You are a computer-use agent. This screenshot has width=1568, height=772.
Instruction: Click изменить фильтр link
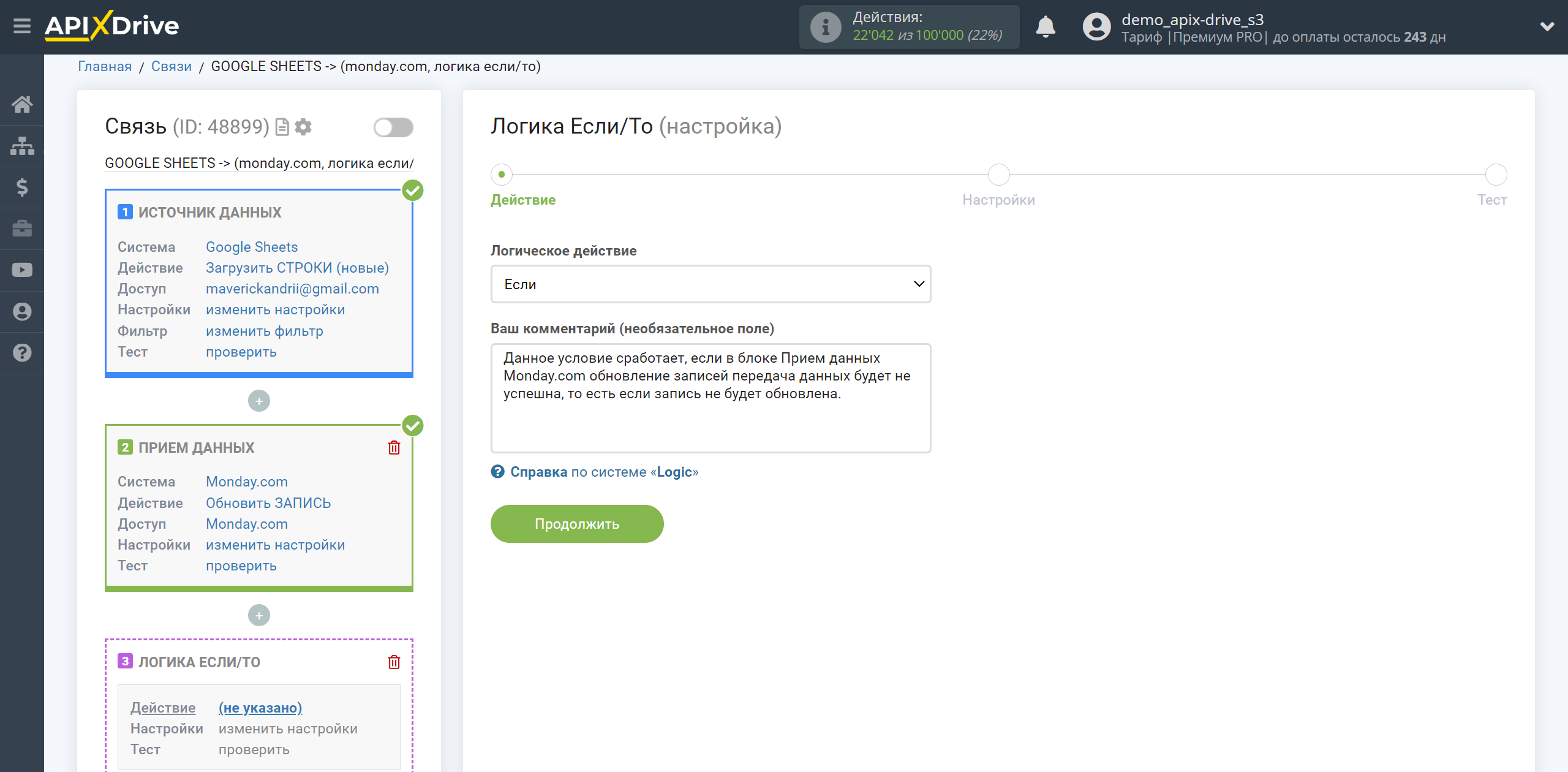pyautogui.click(x=265, y=331)
